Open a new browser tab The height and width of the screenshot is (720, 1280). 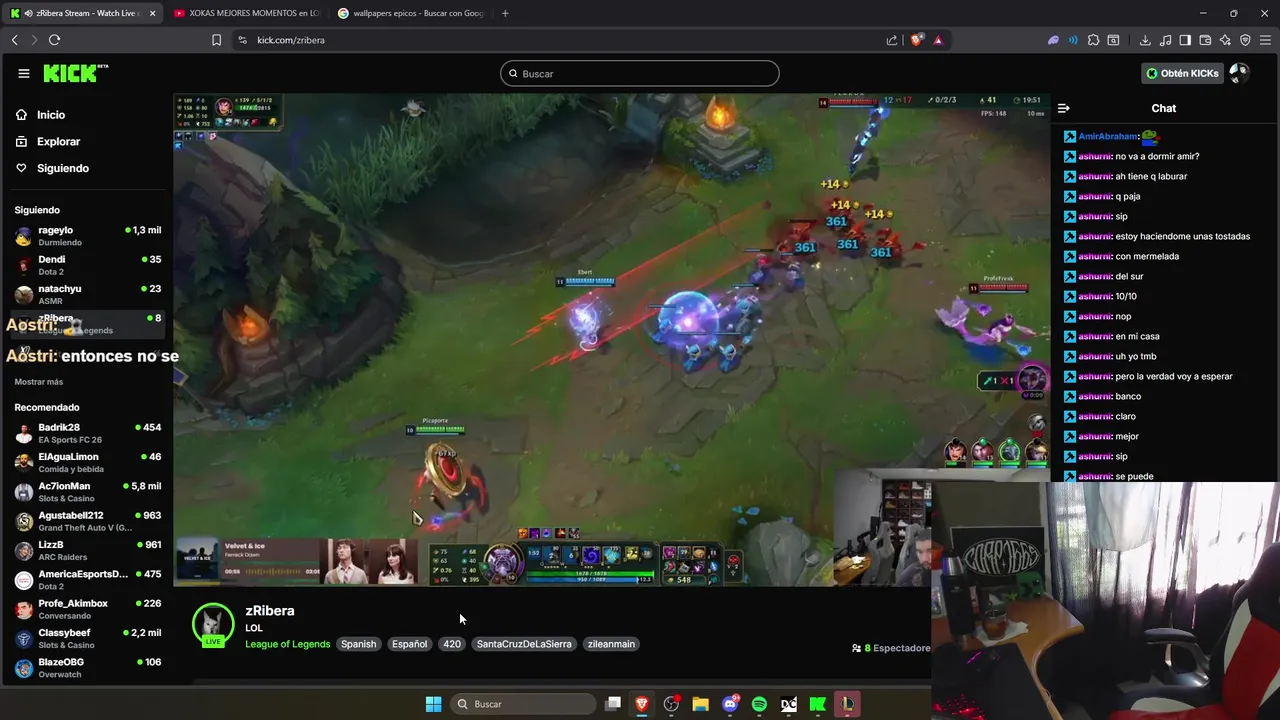(505, 13)
